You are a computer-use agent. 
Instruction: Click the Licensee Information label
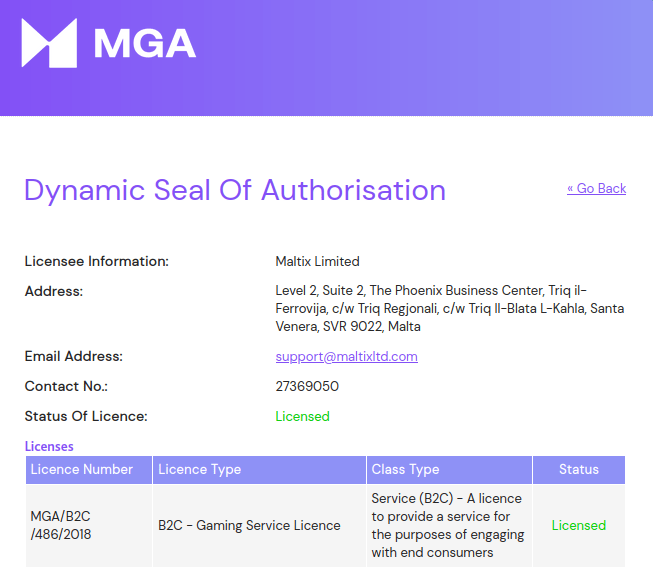(x=97, y=261)
